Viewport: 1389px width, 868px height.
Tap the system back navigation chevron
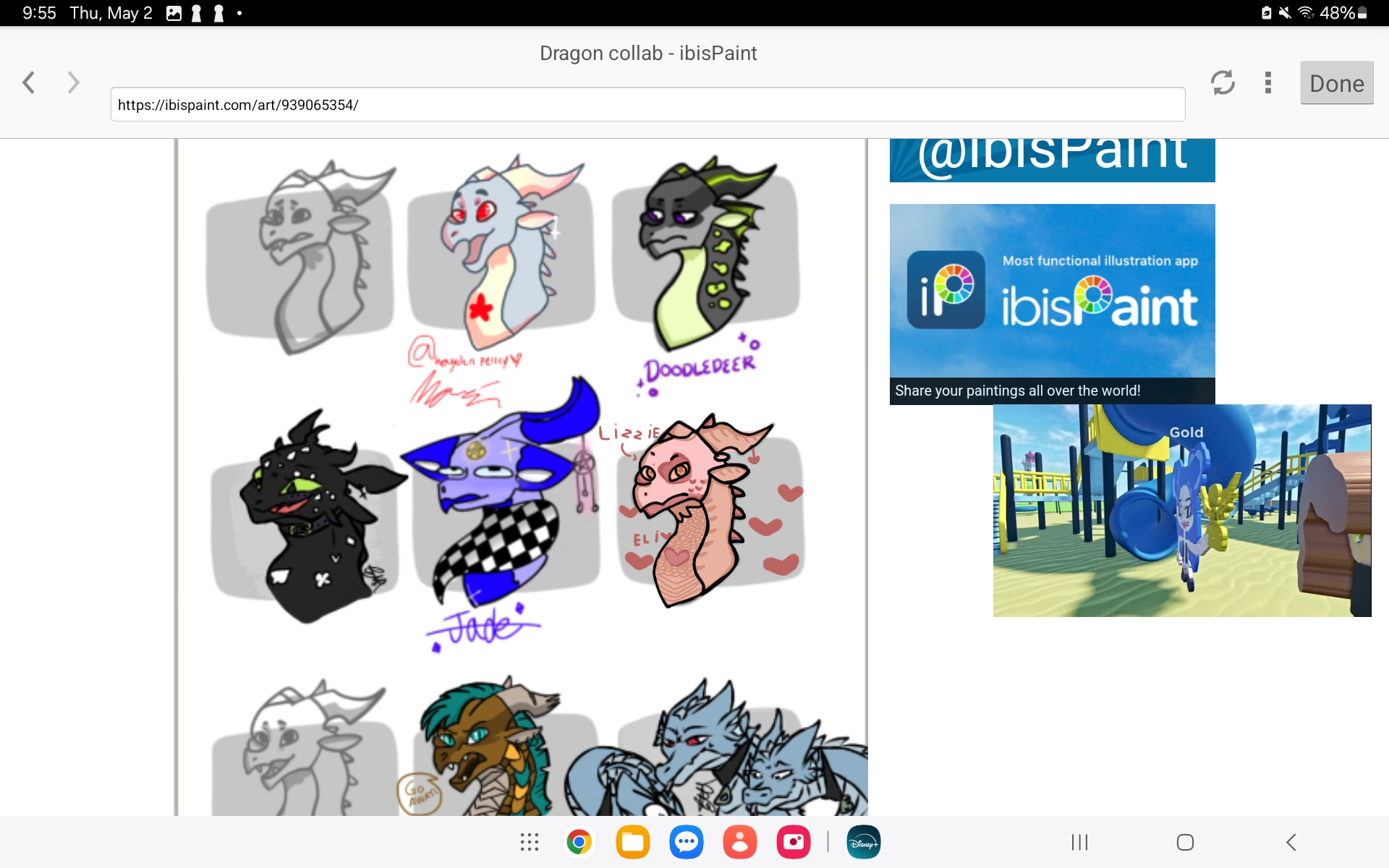click(1291, 842)
